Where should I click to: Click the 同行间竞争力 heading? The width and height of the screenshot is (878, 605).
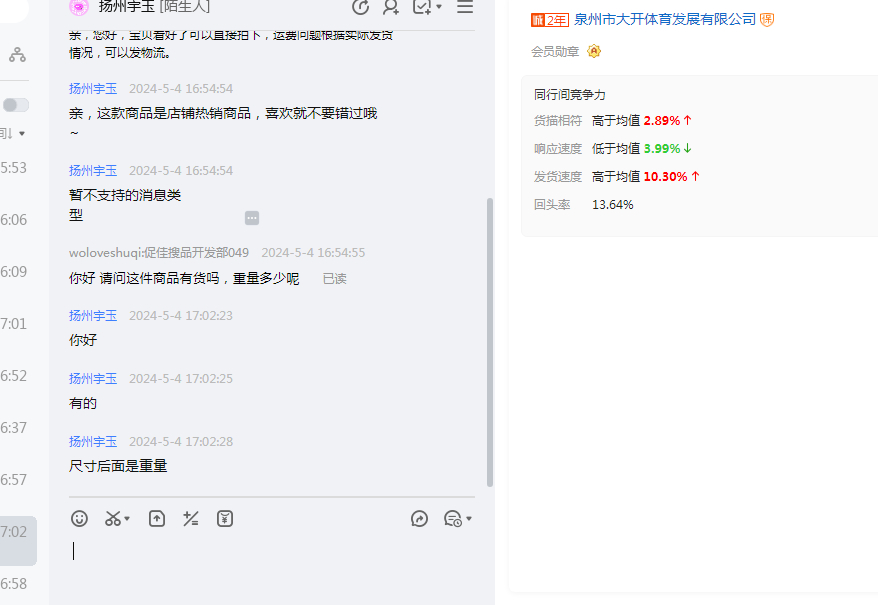[569, 95]
